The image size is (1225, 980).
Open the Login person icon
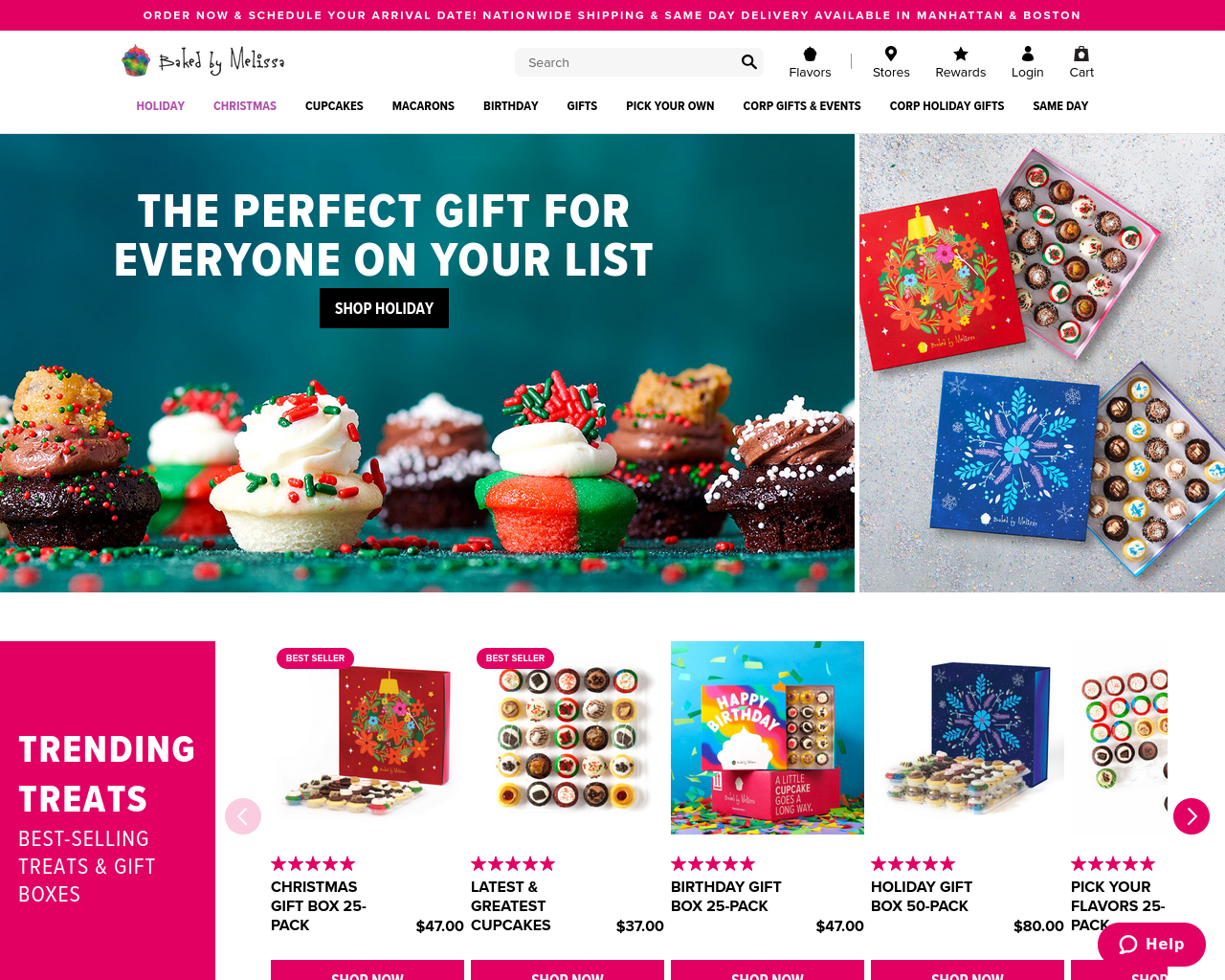click(1028, 54)
